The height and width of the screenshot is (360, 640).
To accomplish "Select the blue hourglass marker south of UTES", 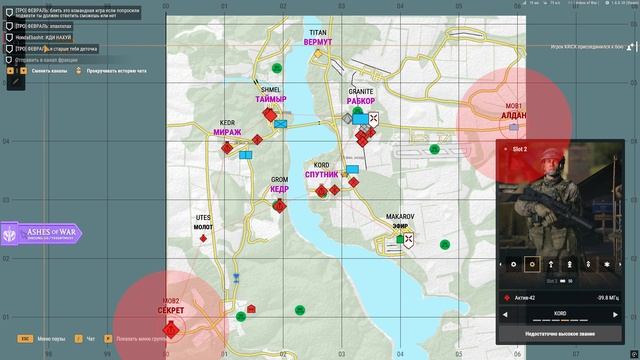I will (236, 278).
